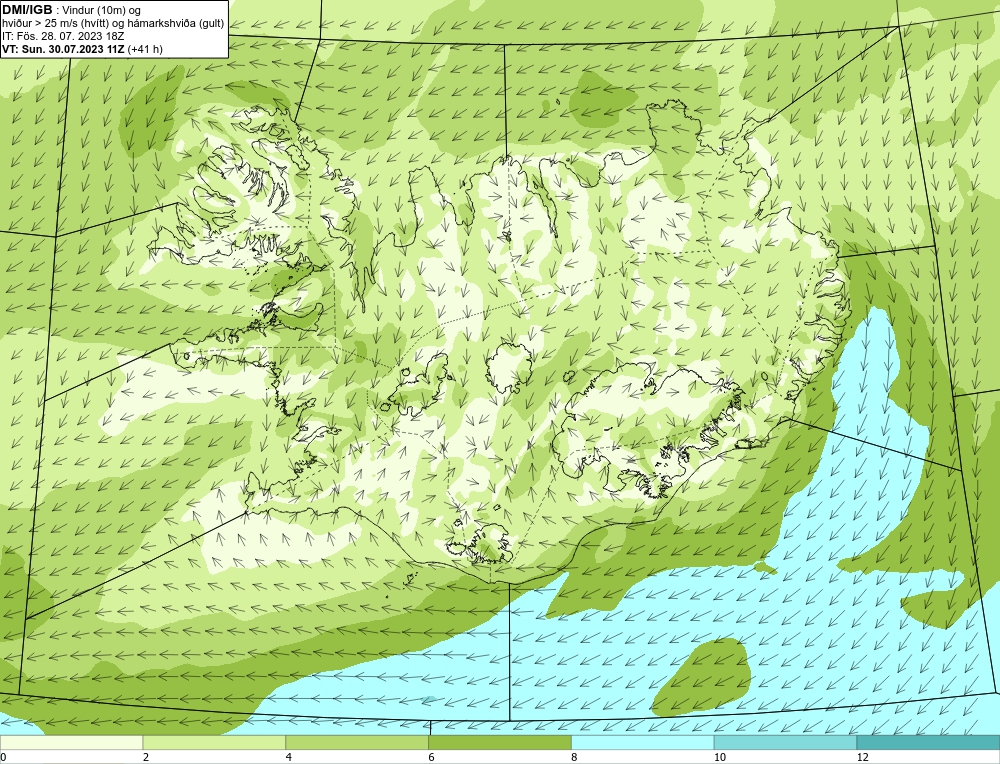Click the legend label '6'
This screenshot has height=764, width=1000.
(432, 758)
